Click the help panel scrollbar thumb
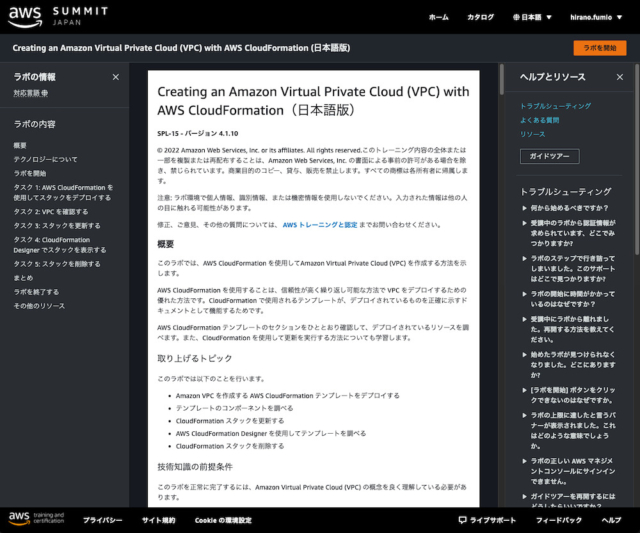This screenshot has width=640, height=533. point(637,160)
